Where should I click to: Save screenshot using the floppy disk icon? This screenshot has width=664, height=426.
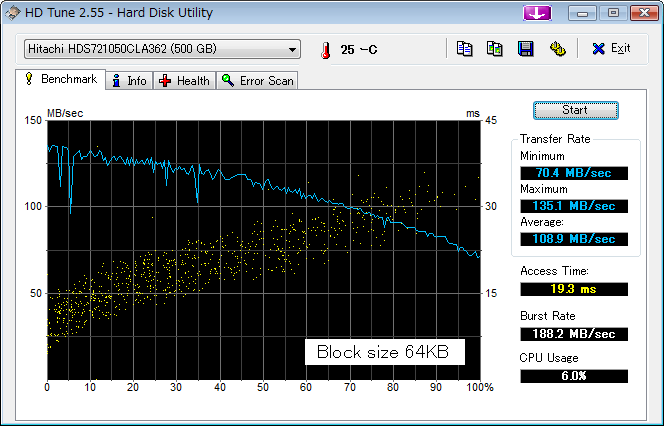coord(525,49)
